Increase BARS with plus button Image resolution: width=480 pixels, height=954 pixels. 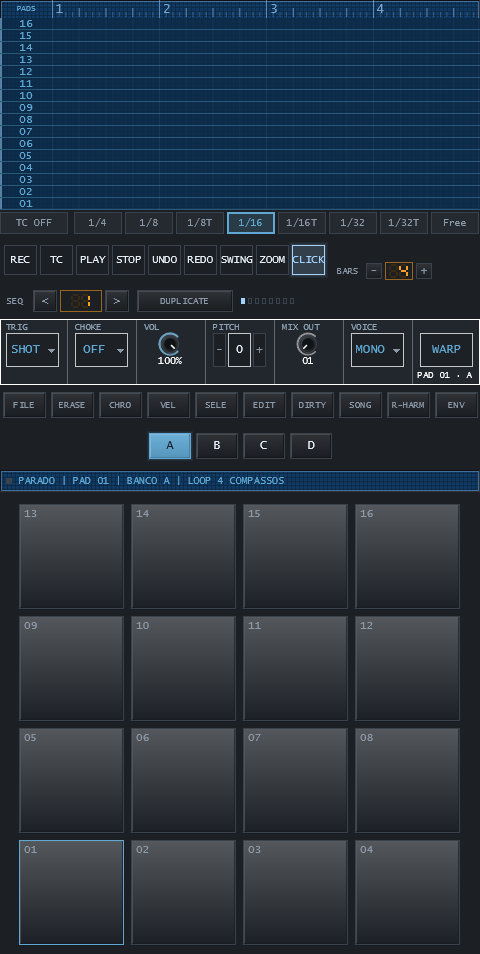click(x=424, y=271)
